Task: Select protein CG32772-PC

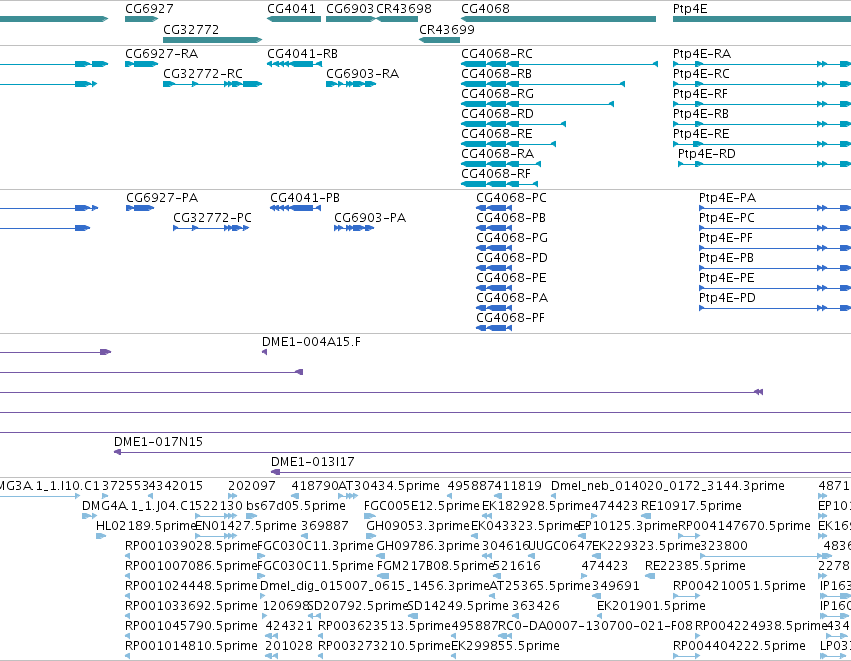Action: (x=211, y=228)
